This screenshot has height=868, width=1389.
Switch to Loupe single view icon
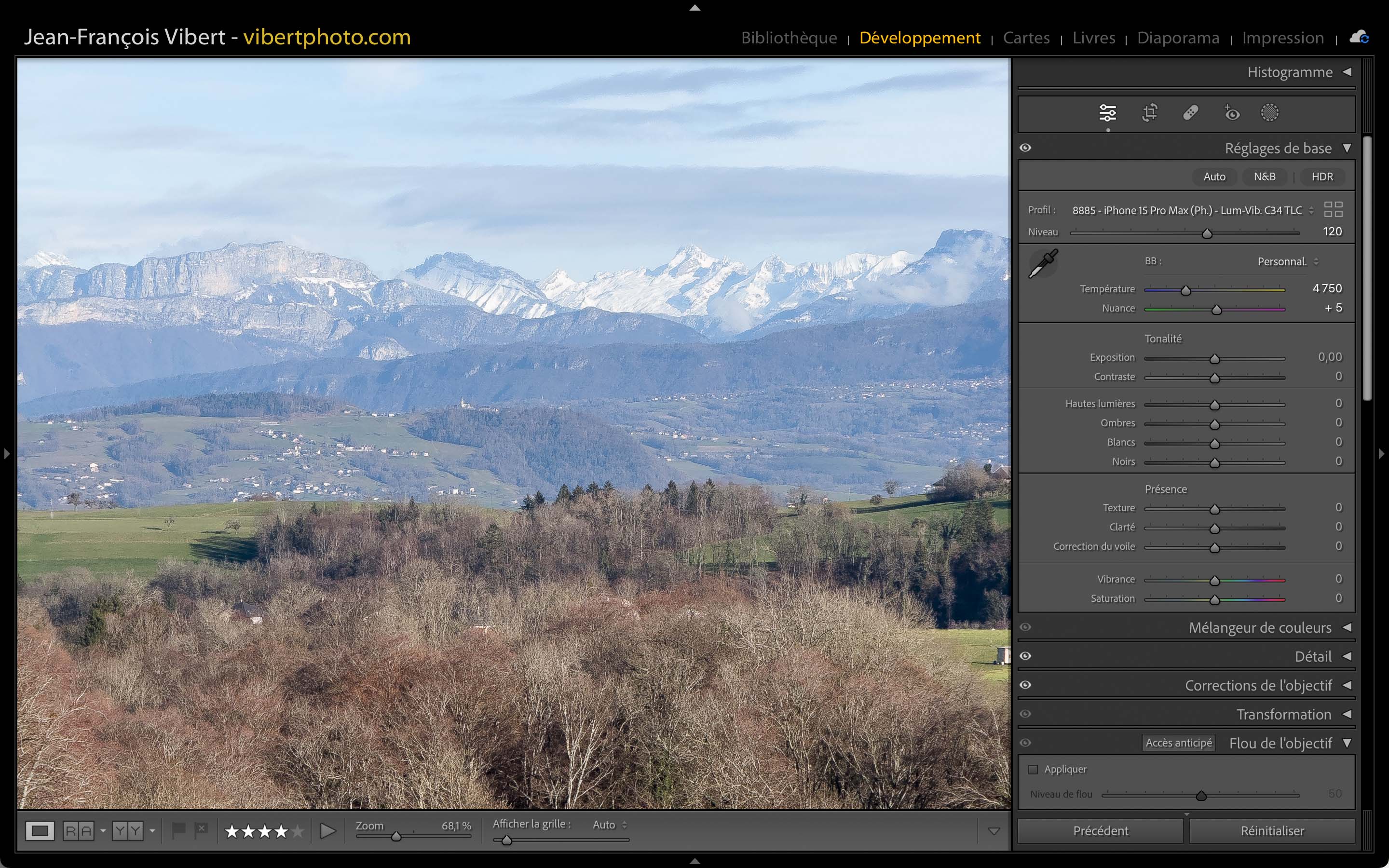click(x=40, y=831)
